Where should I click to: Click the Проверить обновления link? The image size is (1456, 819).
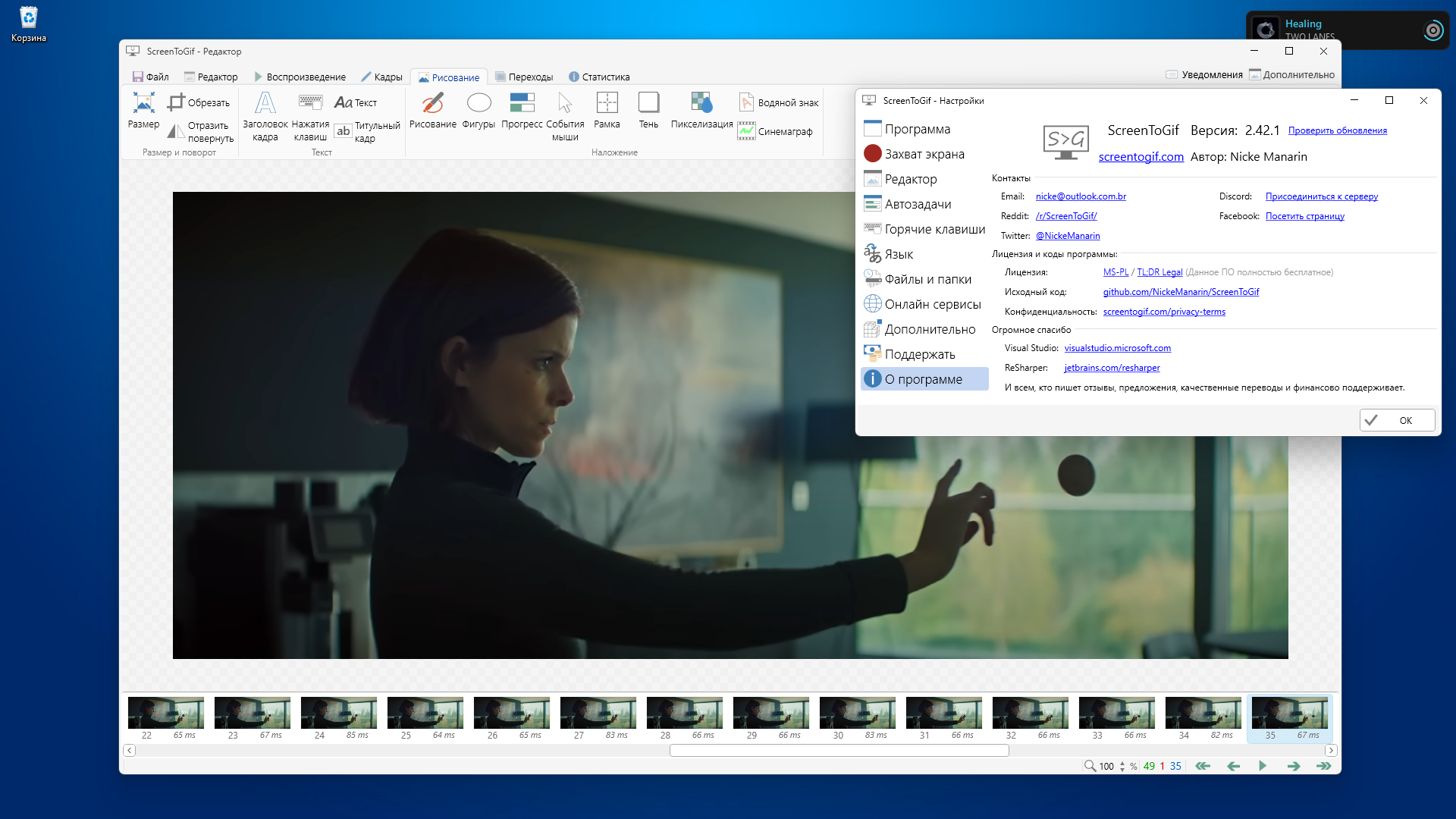point(1337,130)
